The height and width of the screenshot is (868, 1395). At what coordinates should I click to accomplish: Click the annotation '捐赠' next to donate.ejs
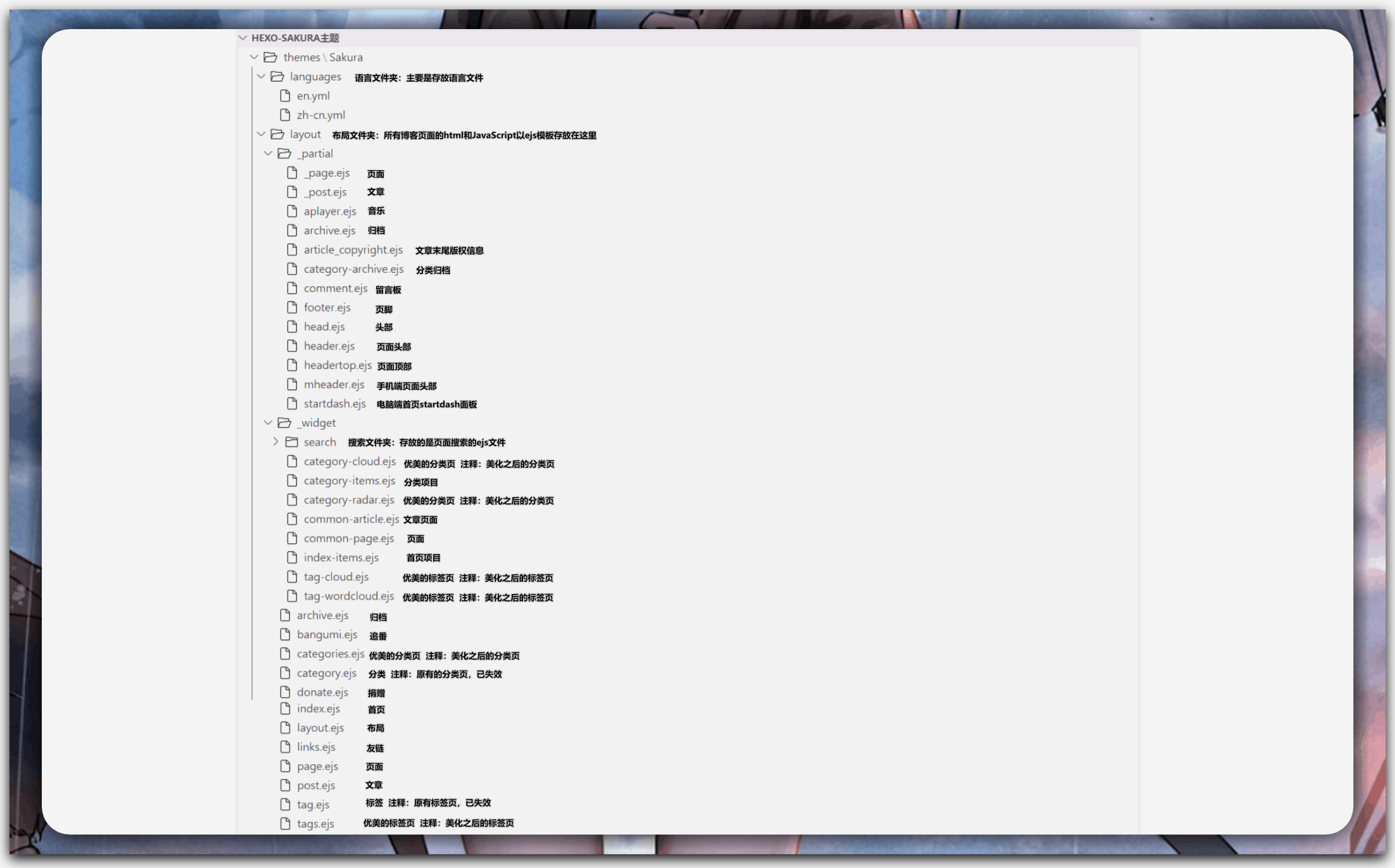pos(376,693)
